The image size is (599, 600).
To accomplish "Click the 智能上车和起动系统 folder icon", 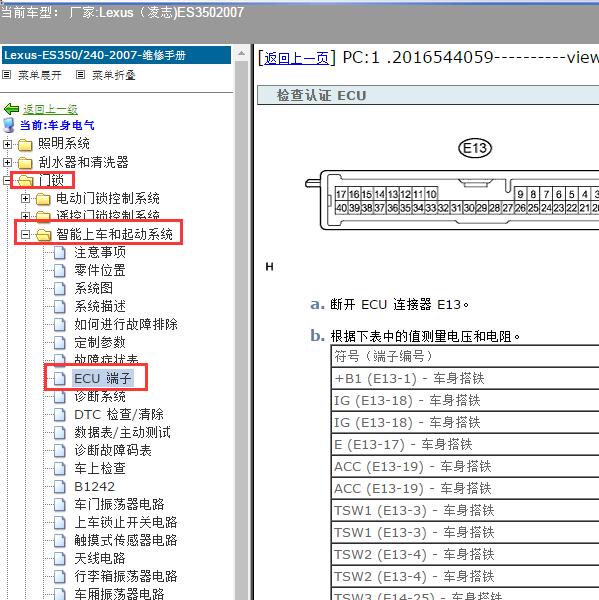I will coord(44,235).
